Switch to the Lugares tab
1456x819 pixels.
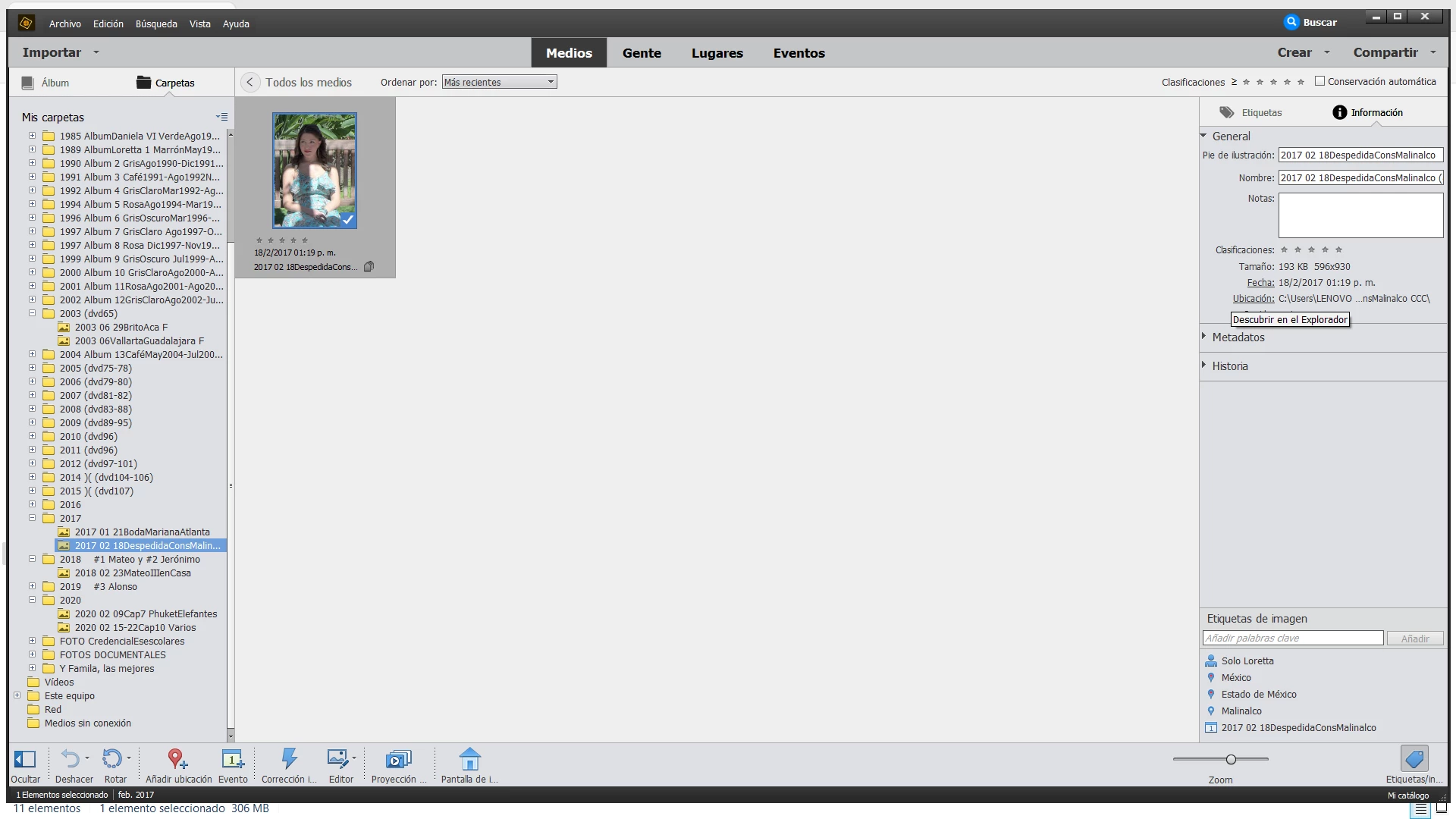click(717, 53)
